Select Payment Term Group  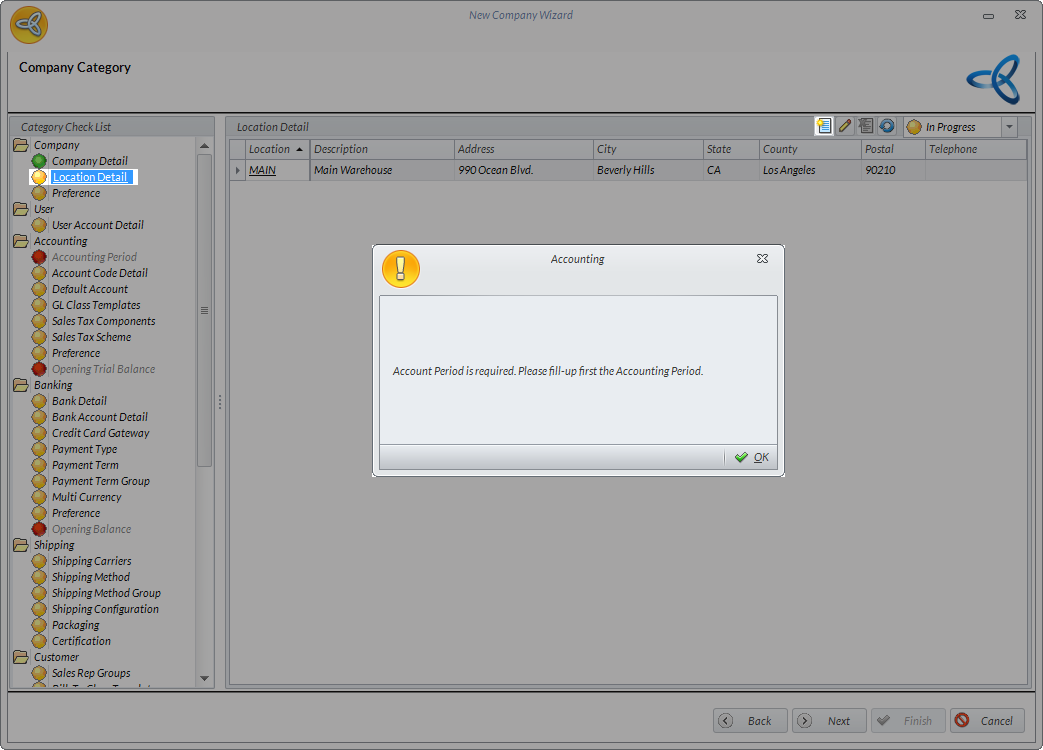100,481
